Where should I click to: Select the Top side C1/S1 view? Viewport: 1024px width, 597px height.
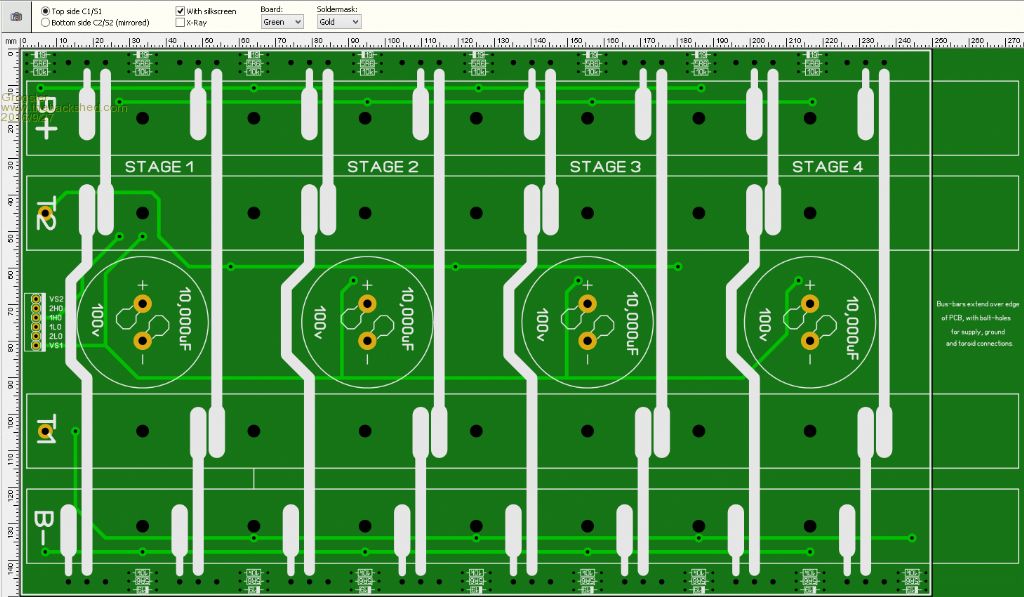coord(46,10)
